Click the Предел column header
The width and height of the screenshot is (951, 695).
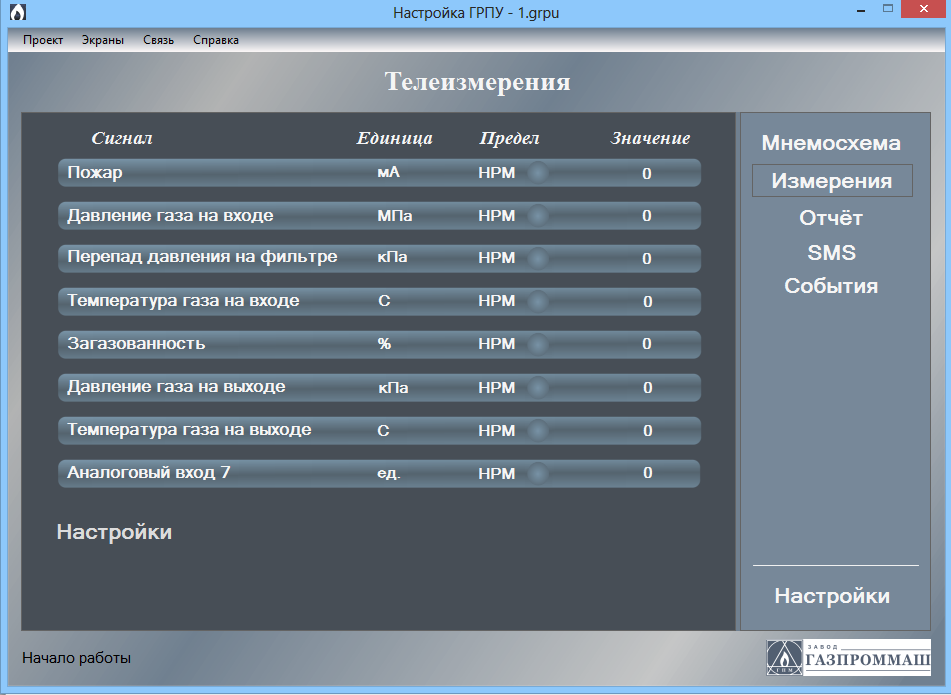509,138
